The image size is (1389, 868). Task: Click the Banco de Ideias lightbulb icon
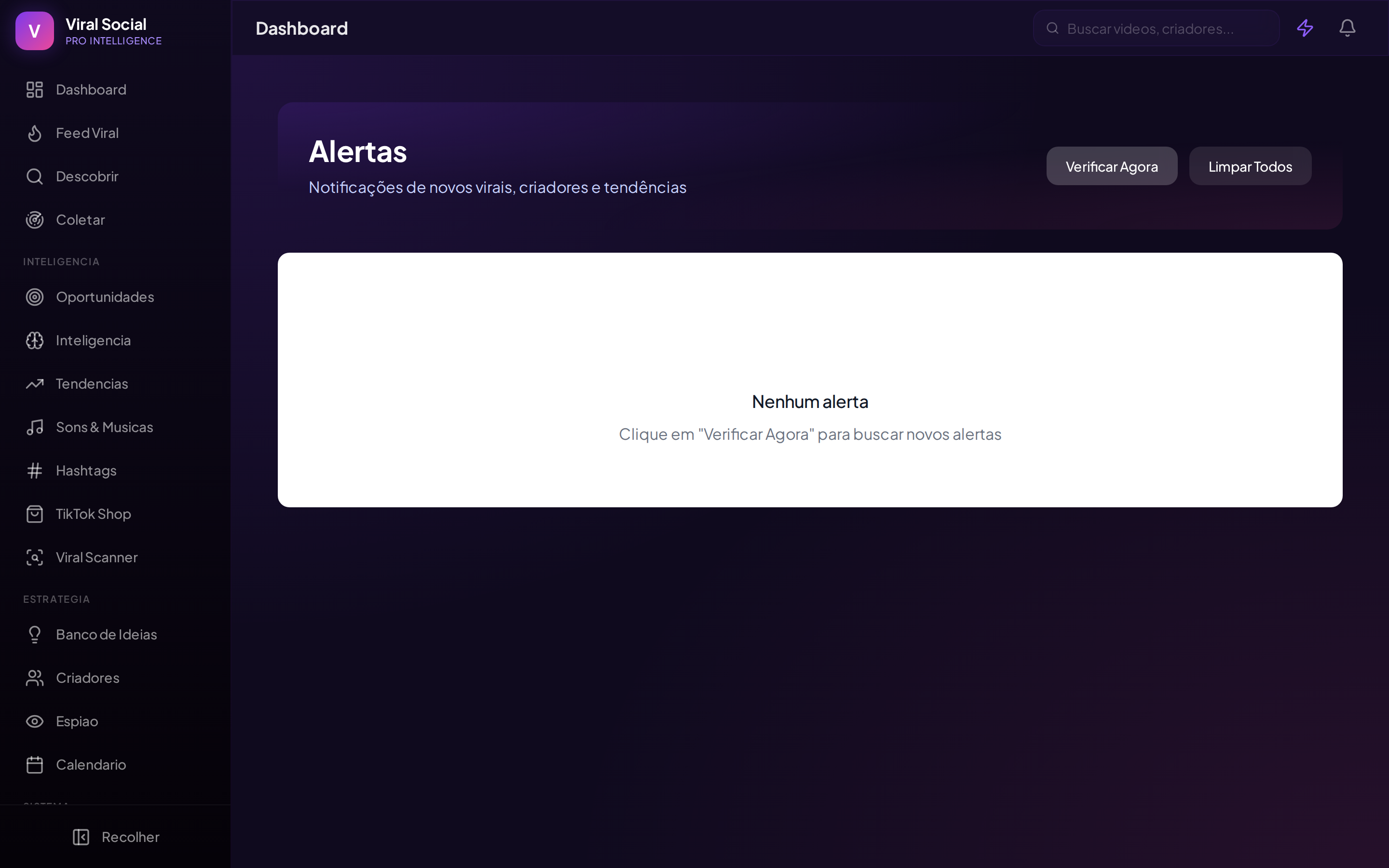click(34, 634)
